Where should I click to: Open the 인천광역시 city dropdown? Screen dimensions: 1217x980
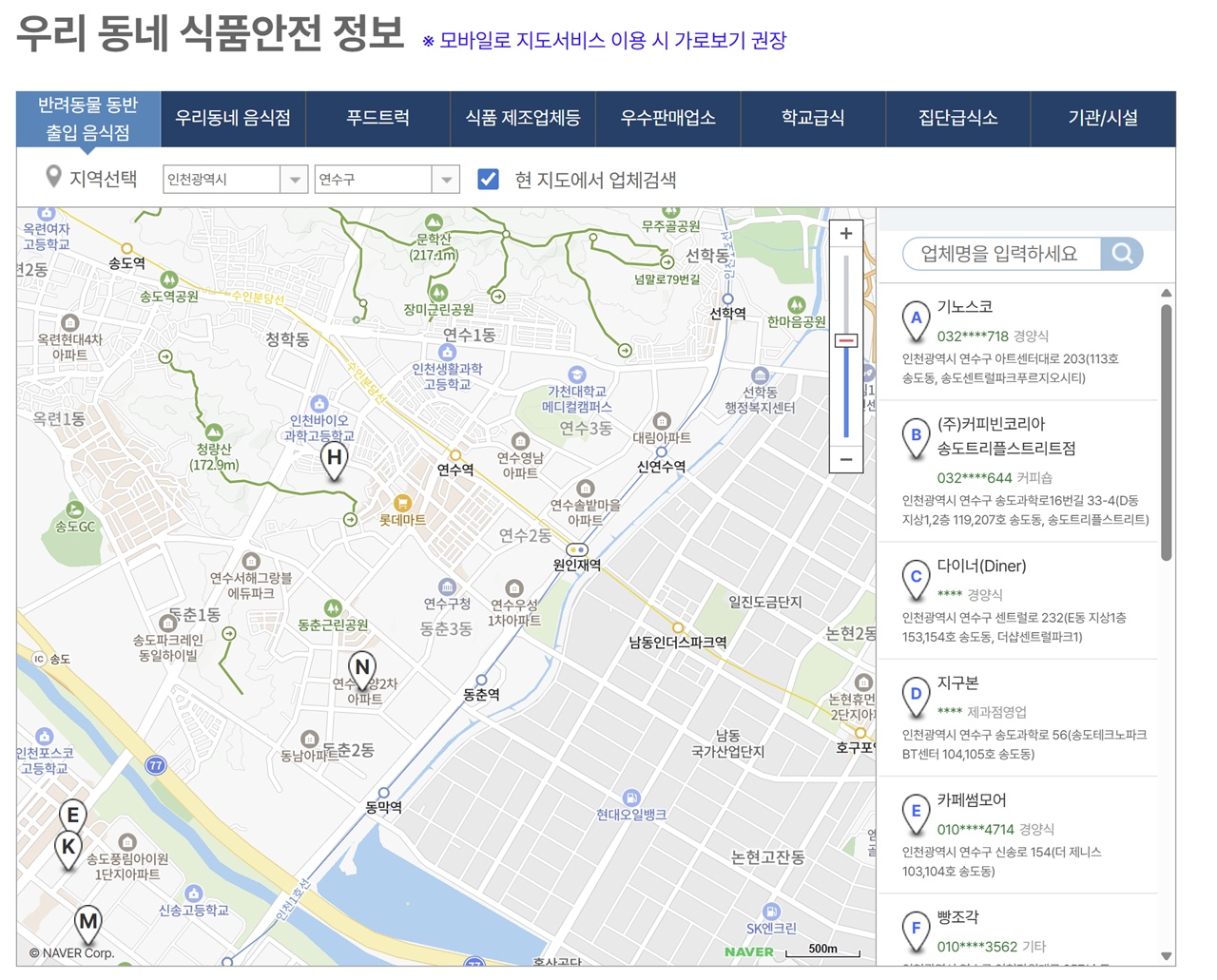click(235, 180)
